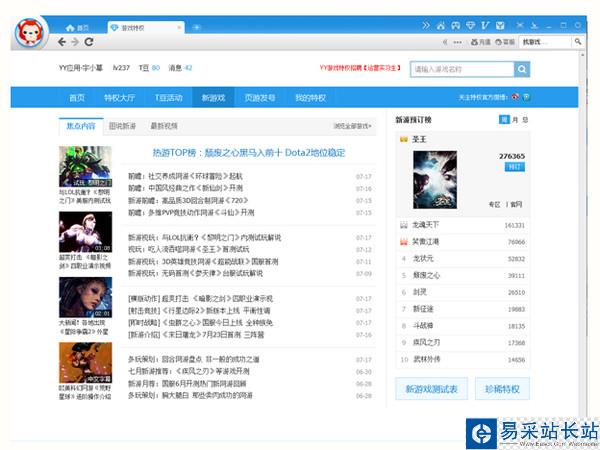This screenshot has width=600, height=450.
Task: Open the 《斗仙》 open beta news
Action: tap(191, 212)
